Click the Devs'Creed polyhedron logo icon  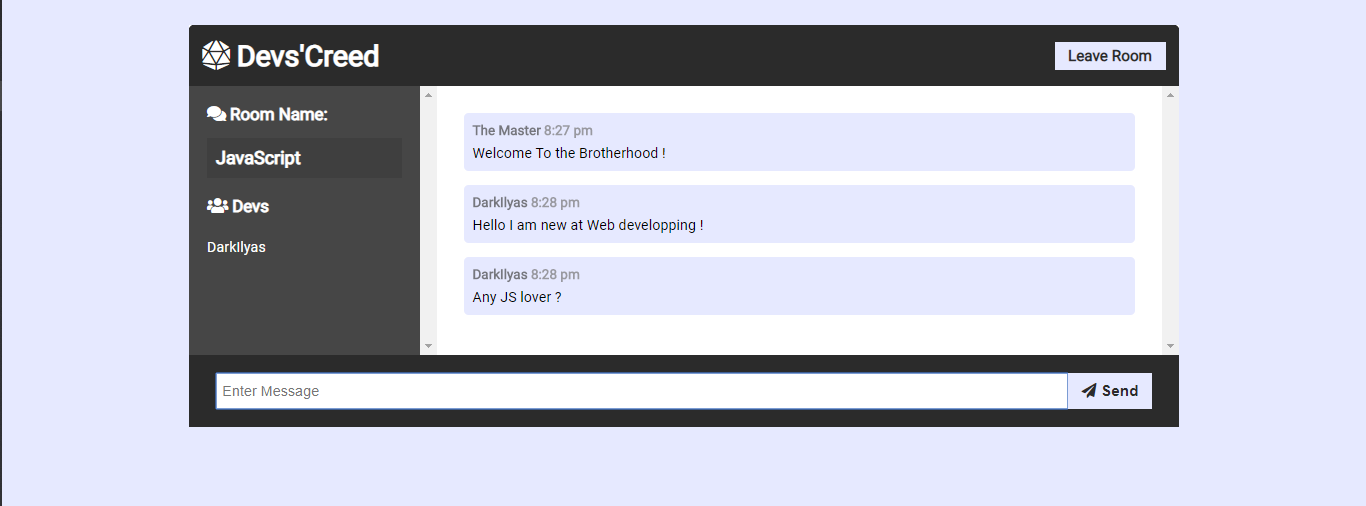(x=216, y=56)
